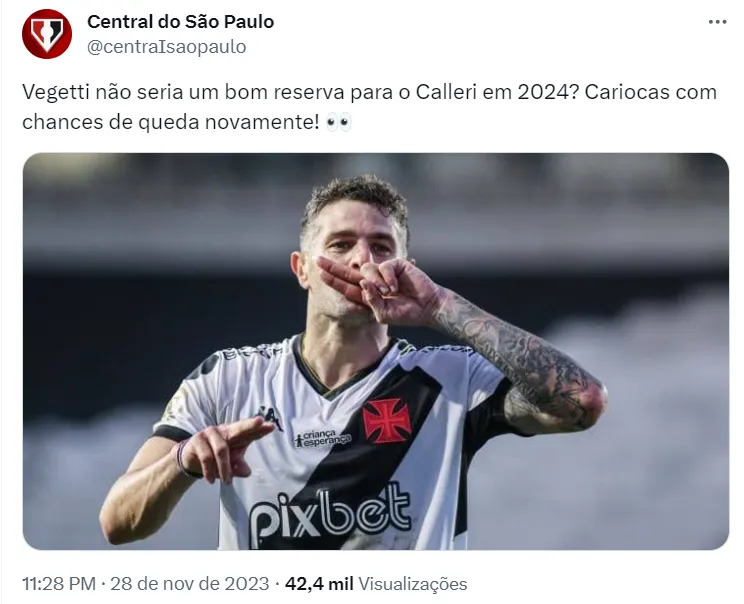The width and height of the screenshot is (744, 604).
Task: Open the three-dot more options menu
Action: point(717,22)
